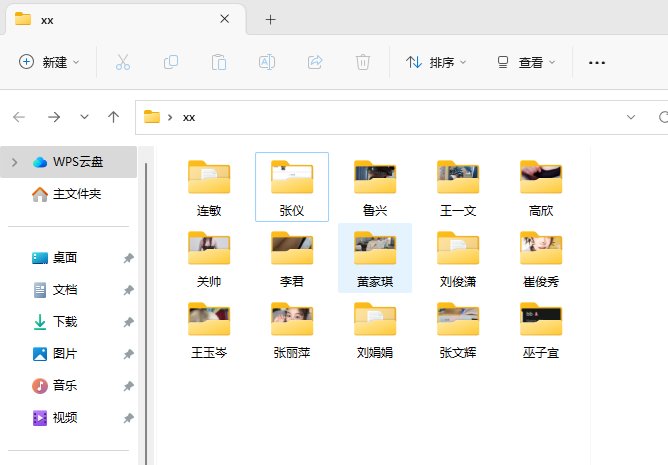Select the 连敏 folder
The width and height of the screenshot is (668, 465).
[209, 188]
